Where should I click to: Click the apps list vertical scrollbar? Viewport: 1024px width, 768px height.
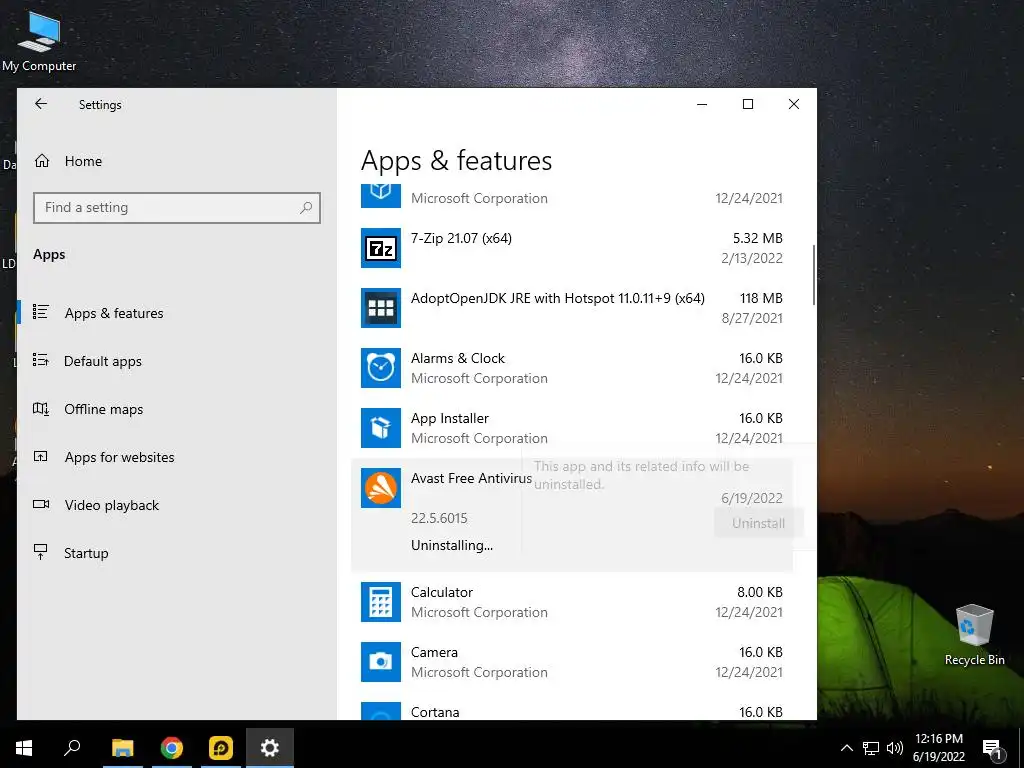point(814,274)
